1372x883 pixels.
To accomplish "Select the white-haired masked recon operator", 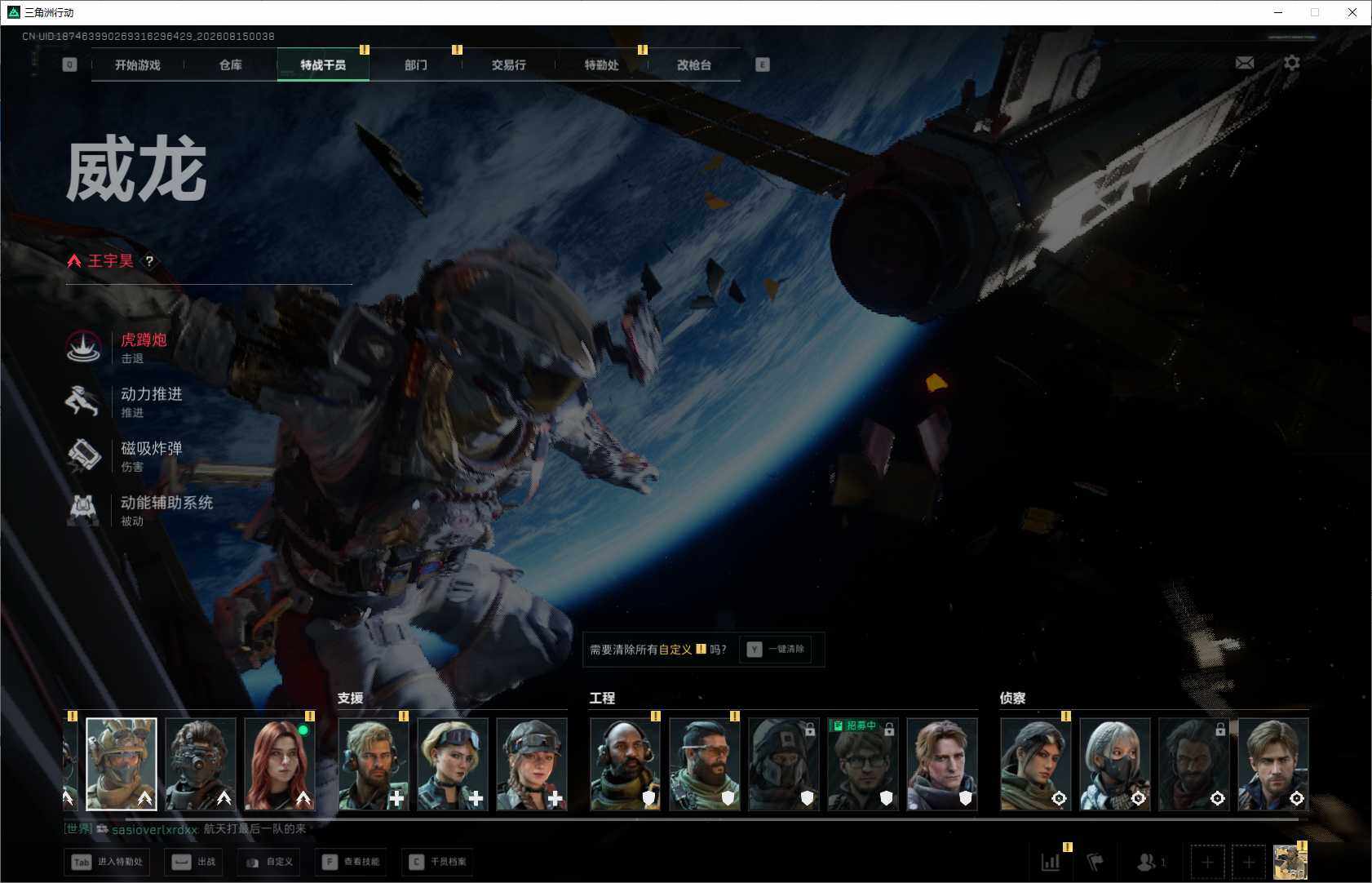I will [1115, 764].
